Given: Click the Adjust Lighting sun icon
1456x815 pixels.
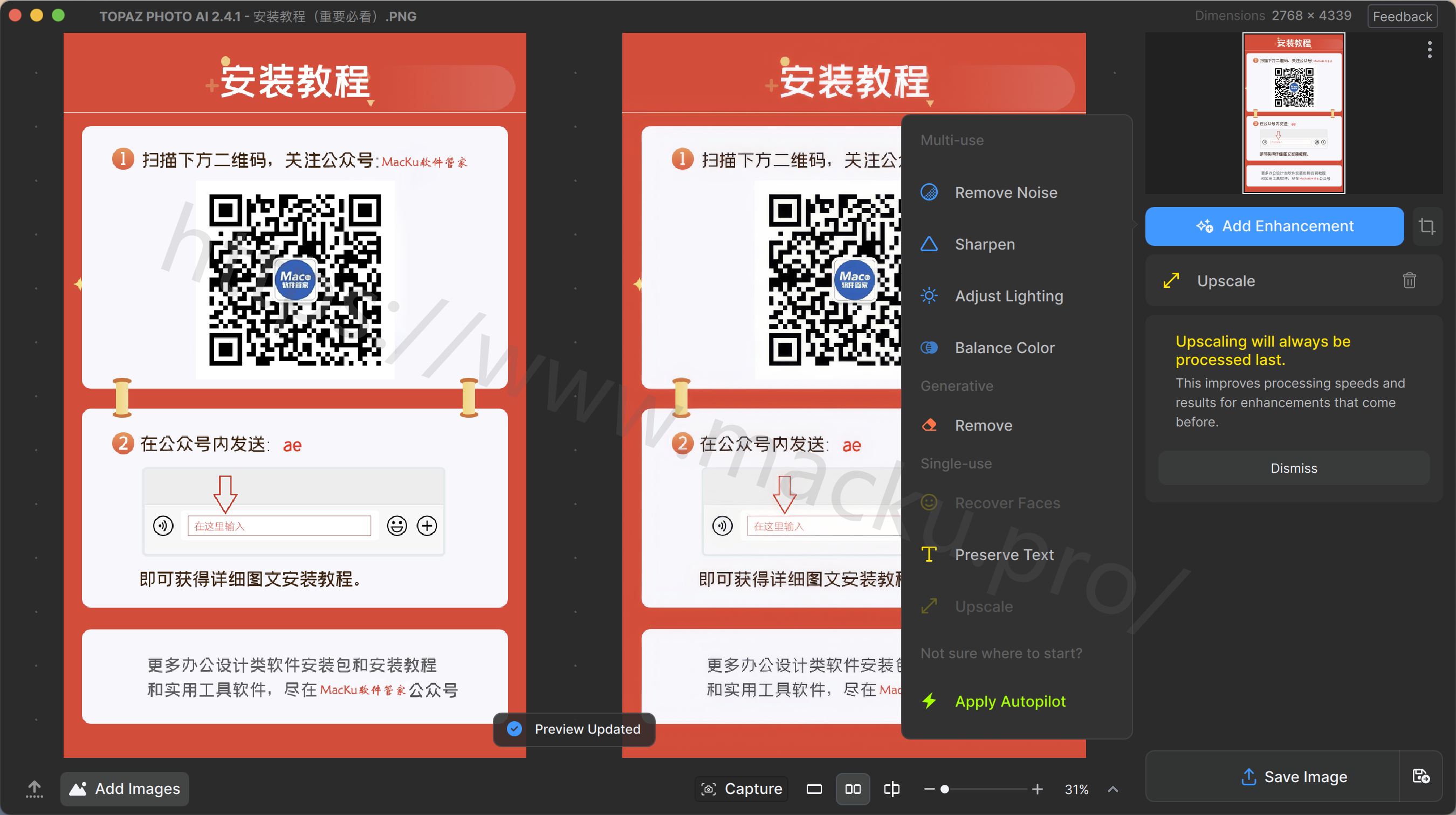Looking at the screenshot, I should (929, 296).
